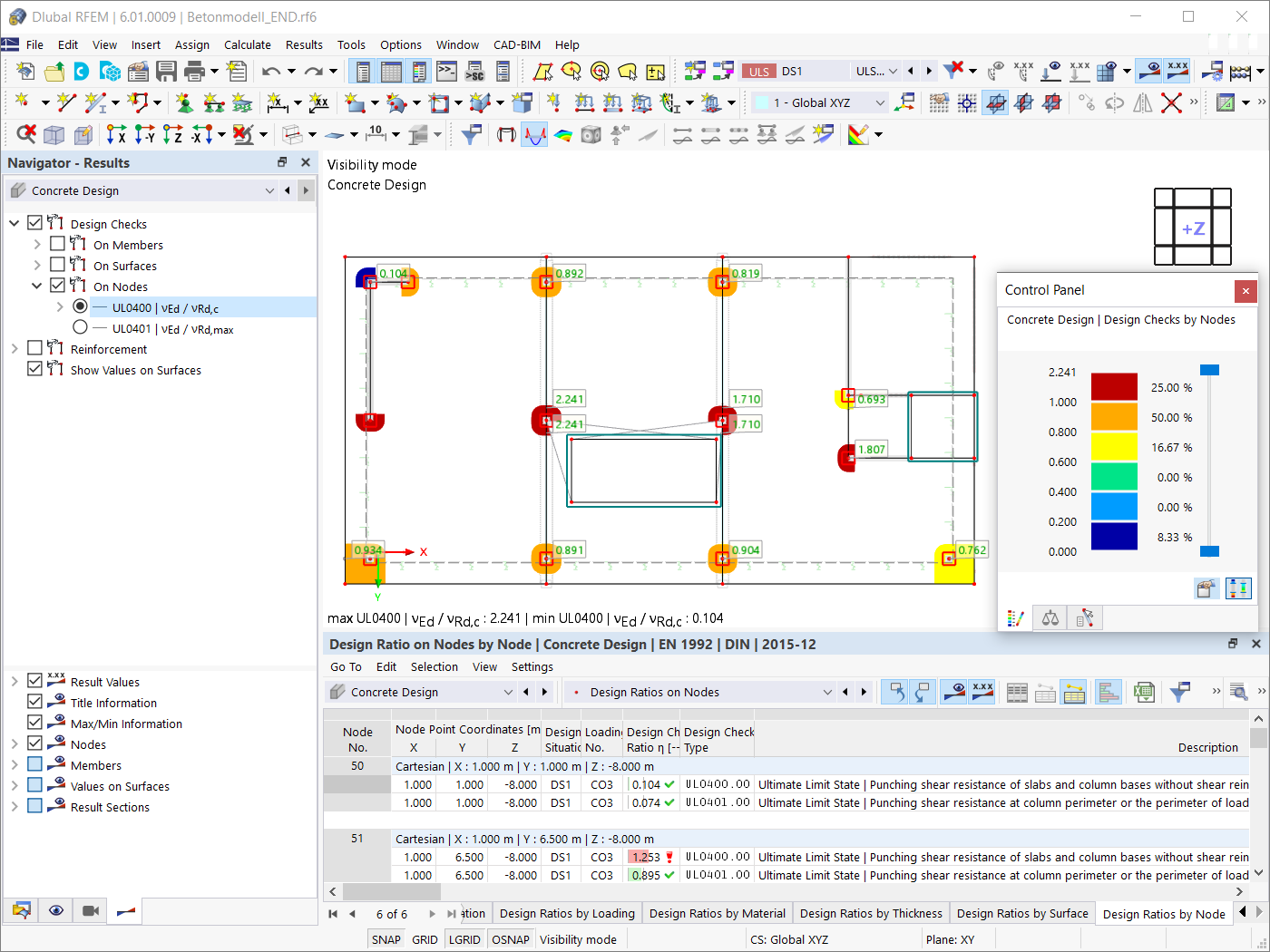Expand the Result Values tree node

click(15, 681)
